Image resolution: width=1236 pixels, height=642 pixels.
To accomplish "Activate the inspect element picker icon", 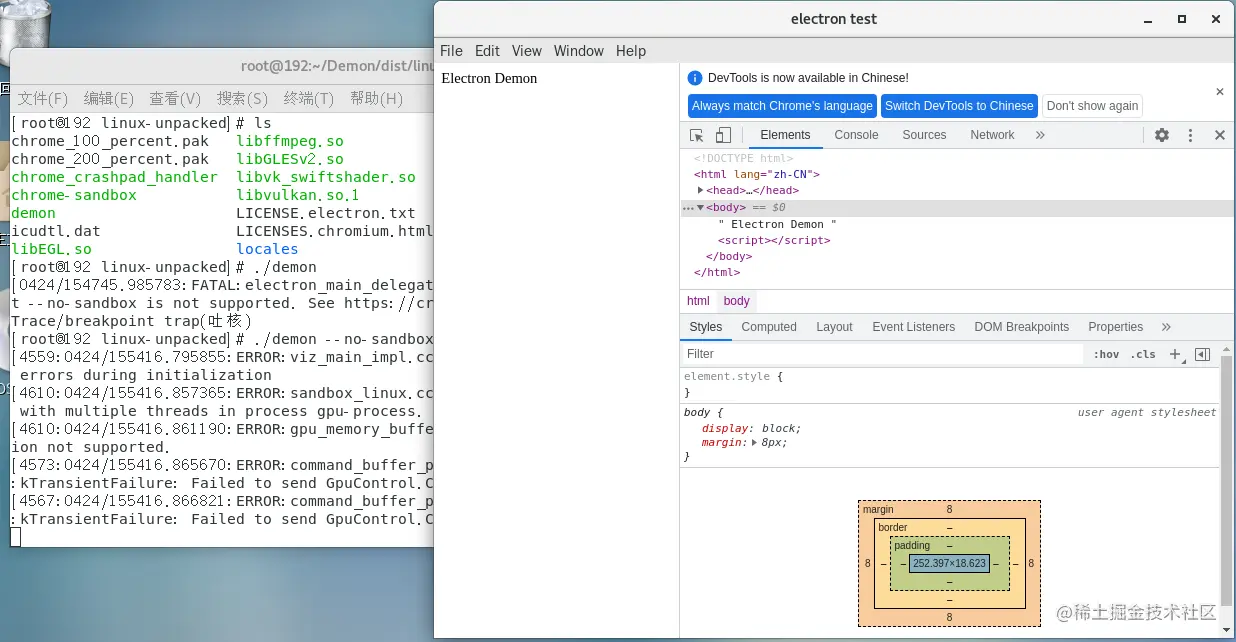I will [697, 135].
